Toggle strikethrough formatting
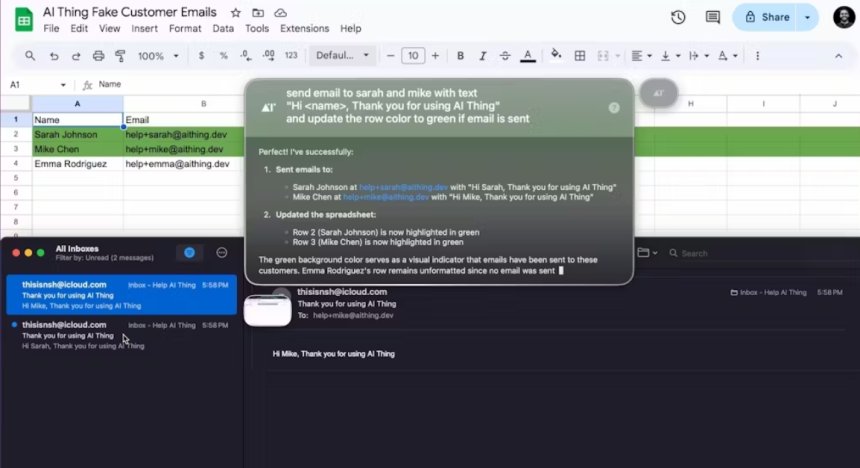The height and width of the screenshot is (468, 860). pos(505,55)
